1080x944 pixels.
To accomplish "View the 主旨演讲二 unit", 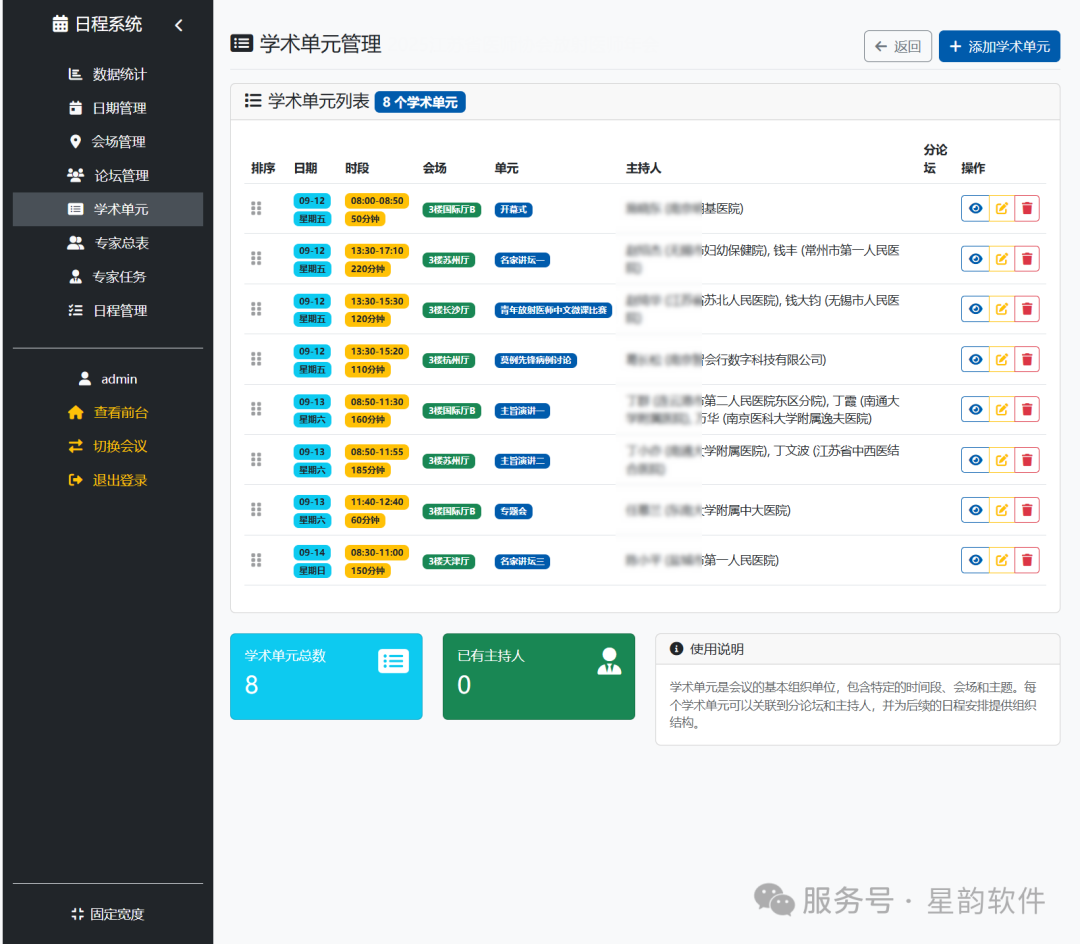I will 975,459.
